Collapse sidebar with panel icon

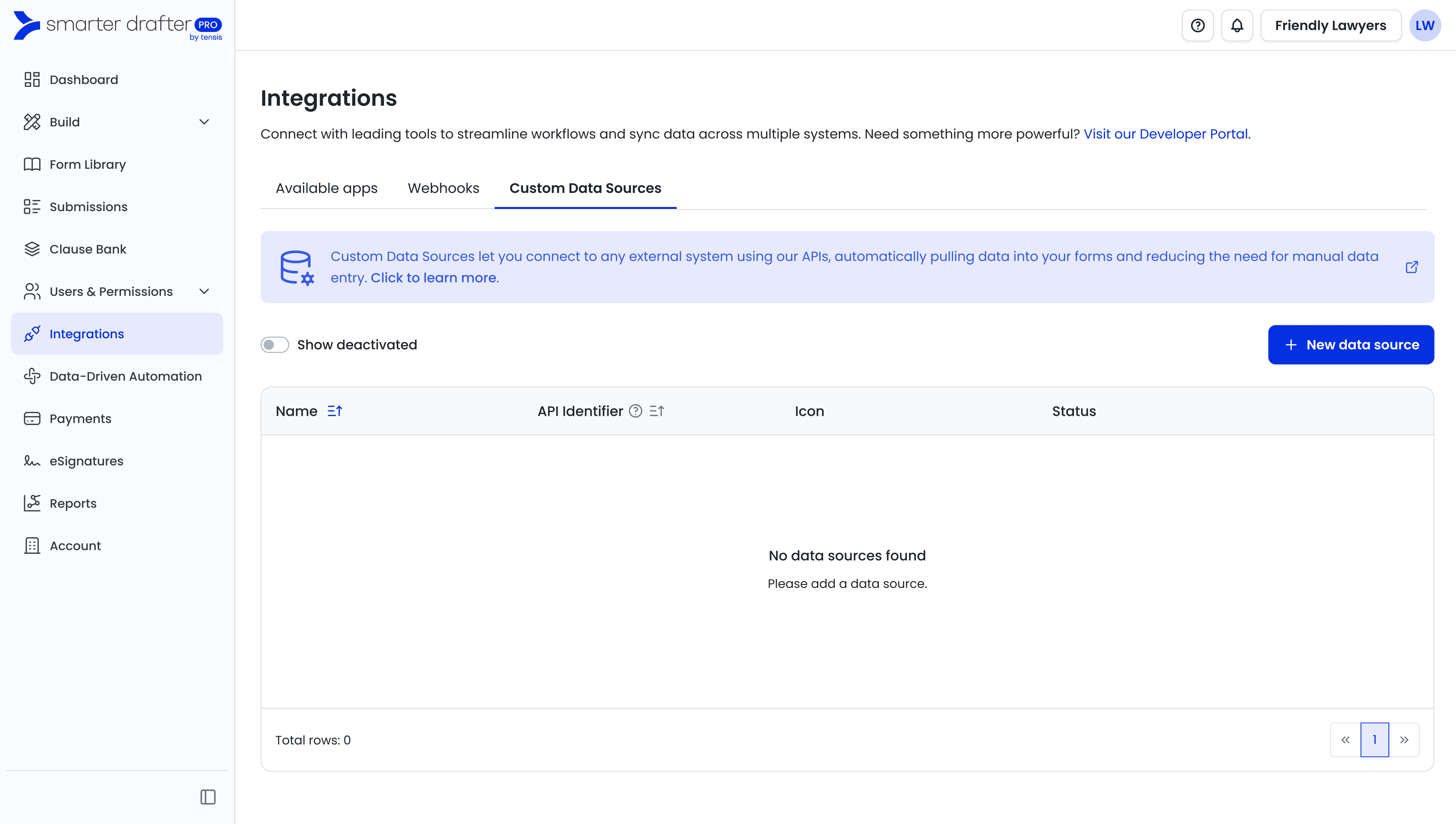pos(208,797)
